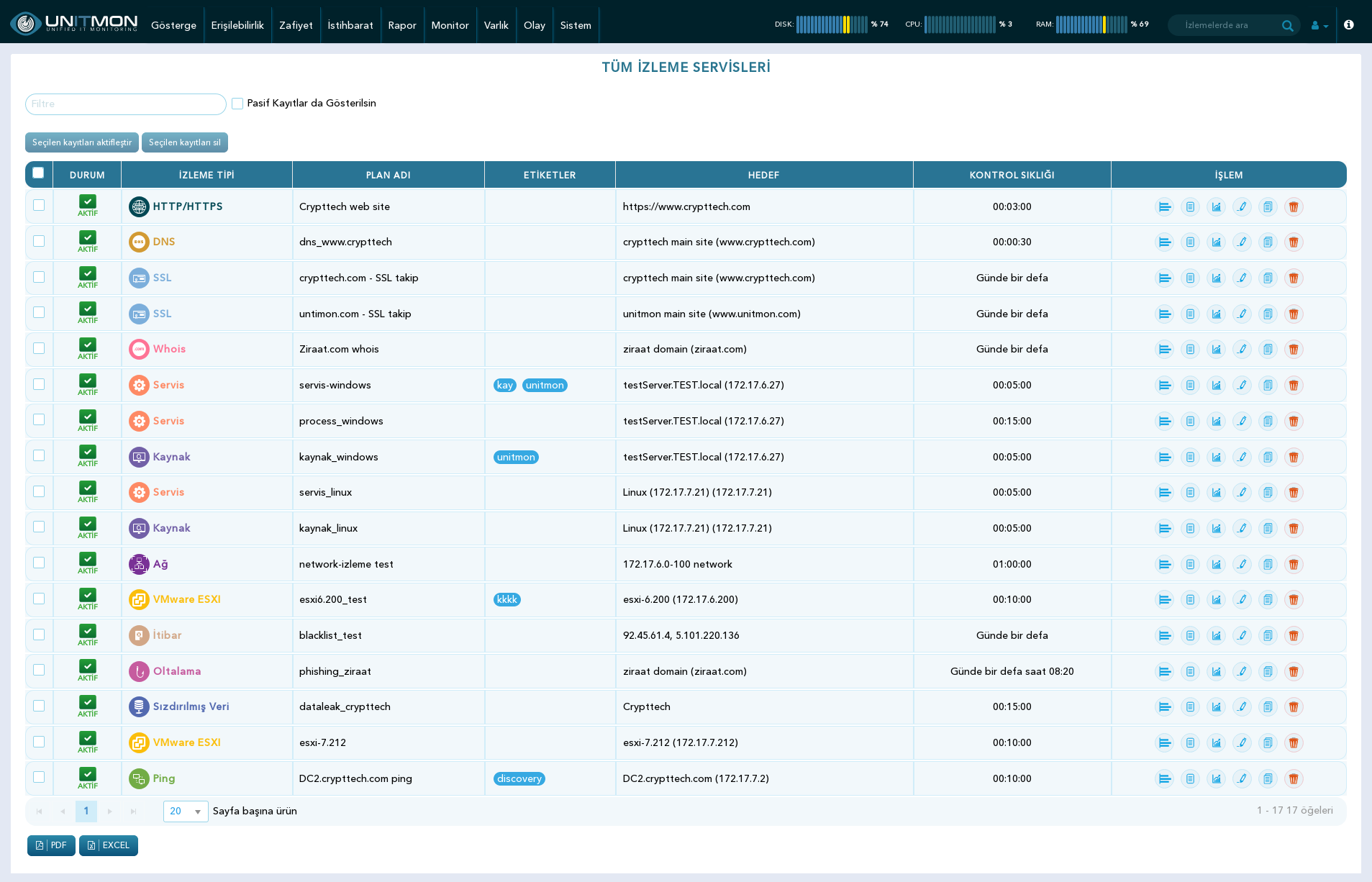1372x882 pixels.
Task: Duplicate the DC2.crypttech.com ping plan
Action: [1268, 779]
